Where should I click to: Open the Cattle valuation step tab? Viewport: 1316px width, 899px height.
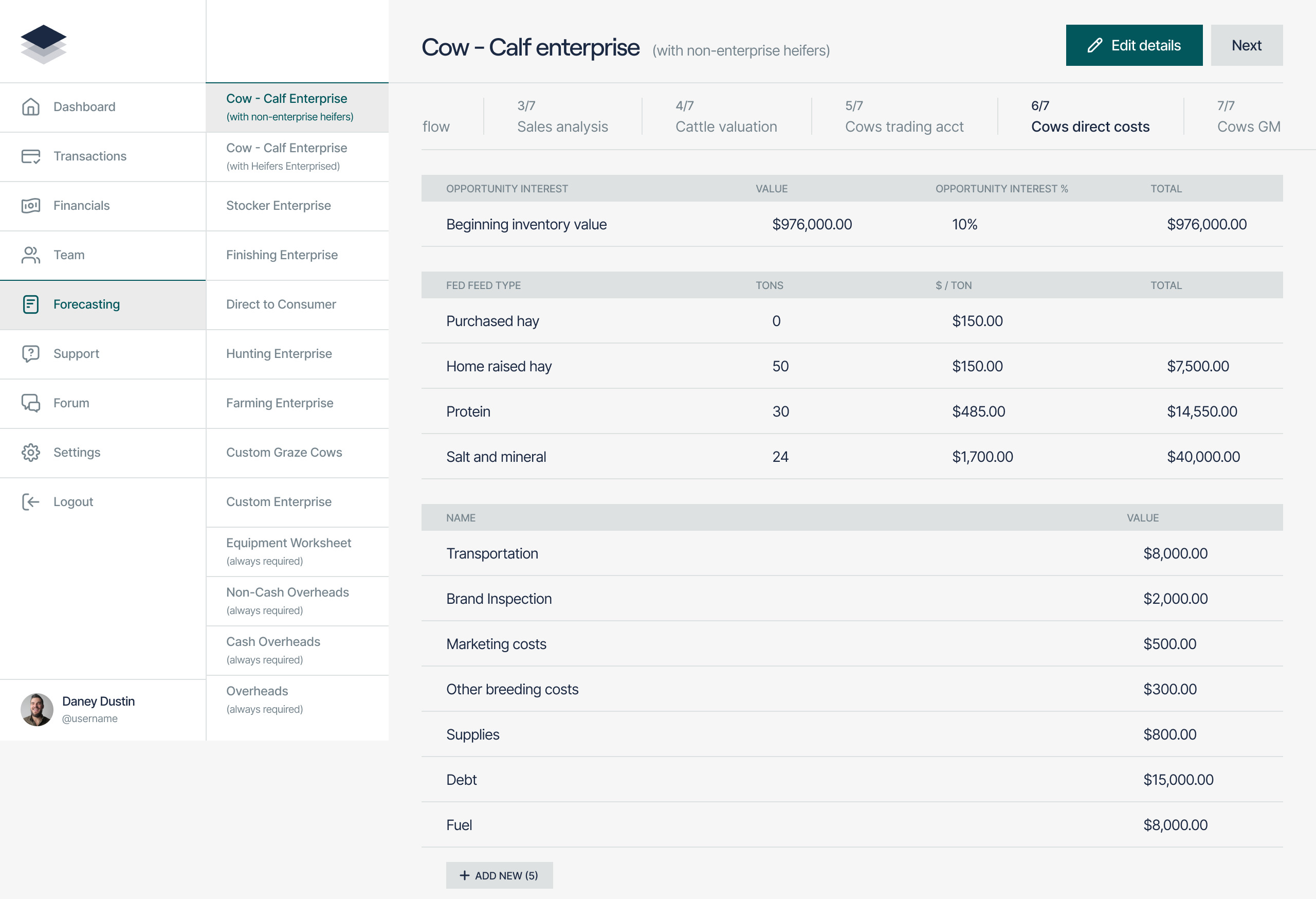(725, 117)
